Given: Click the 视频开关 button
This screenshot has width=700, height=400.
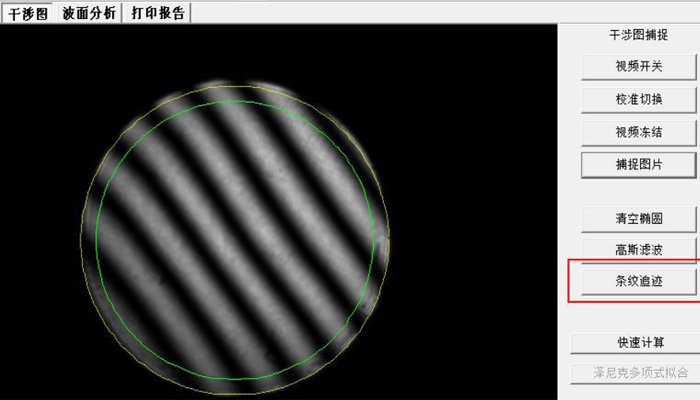Looking at the screenshot, I should coord(638,67).
